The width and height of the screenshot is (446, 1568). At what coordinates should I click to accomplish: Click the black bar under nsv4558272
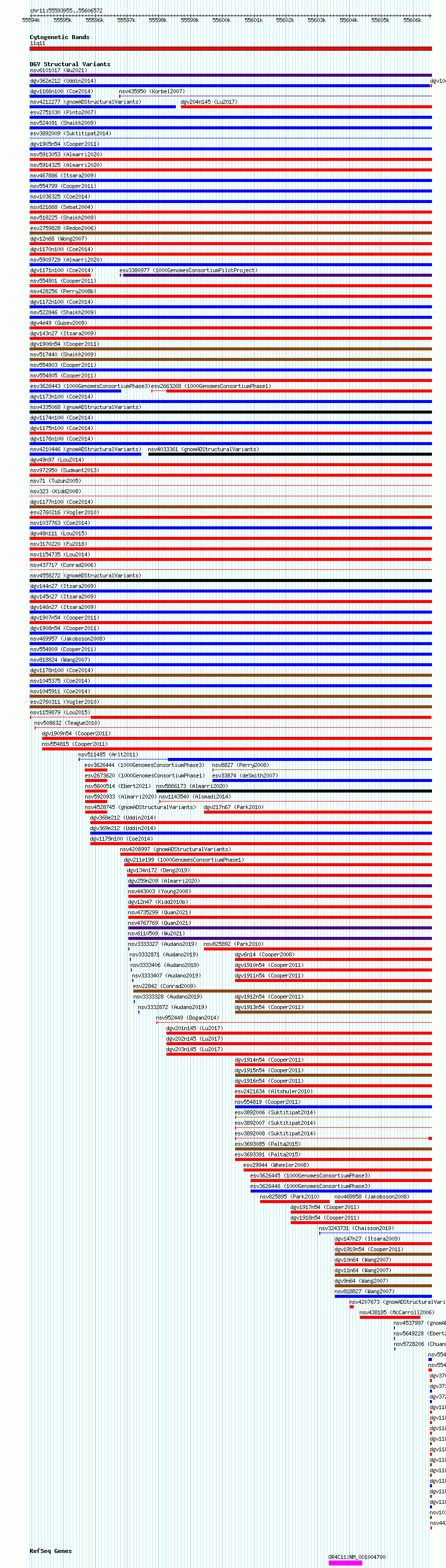click(x=231, y=580)
